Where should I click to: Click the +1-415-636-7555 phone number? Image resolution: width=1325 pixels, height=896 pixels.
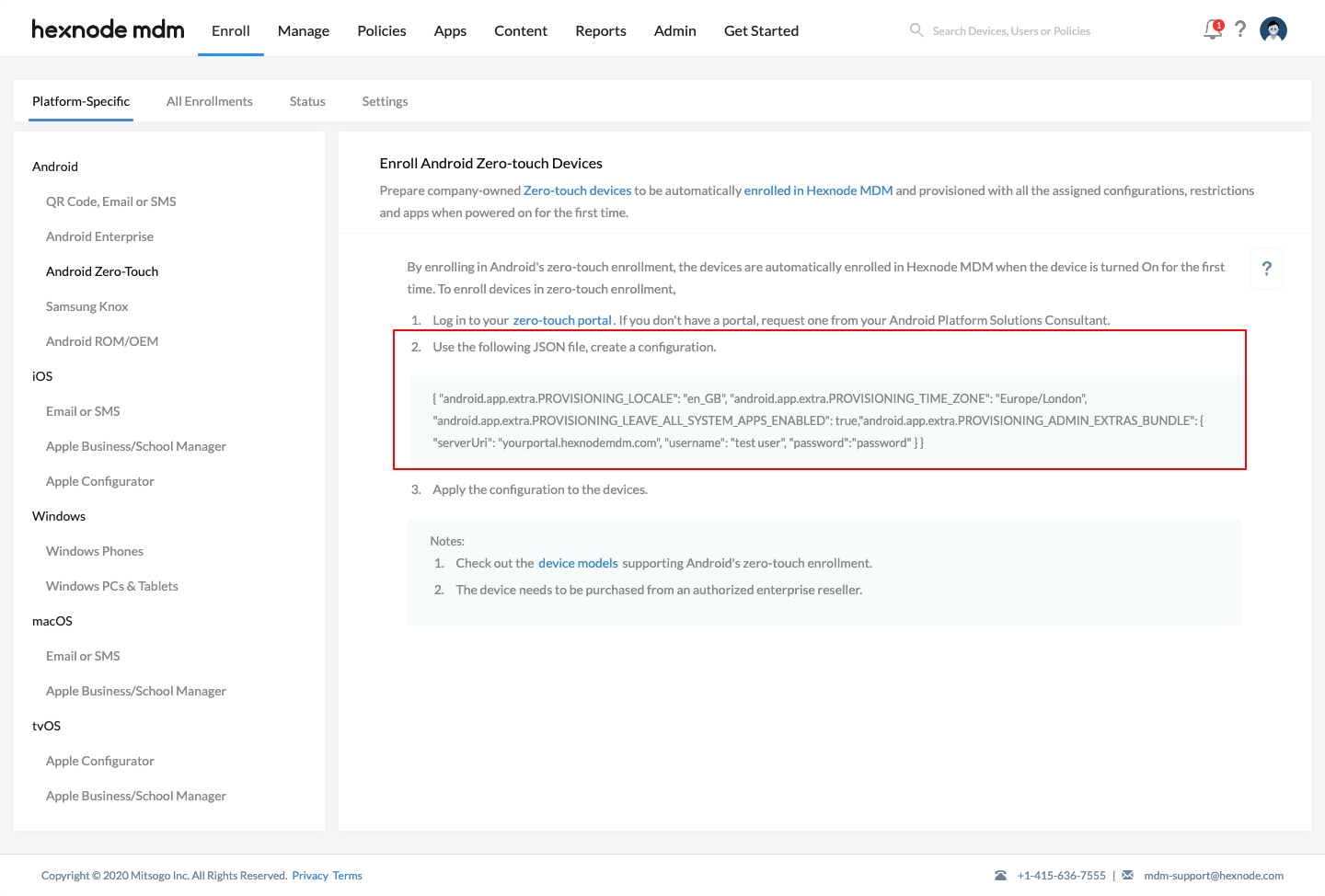point(1062,876)
